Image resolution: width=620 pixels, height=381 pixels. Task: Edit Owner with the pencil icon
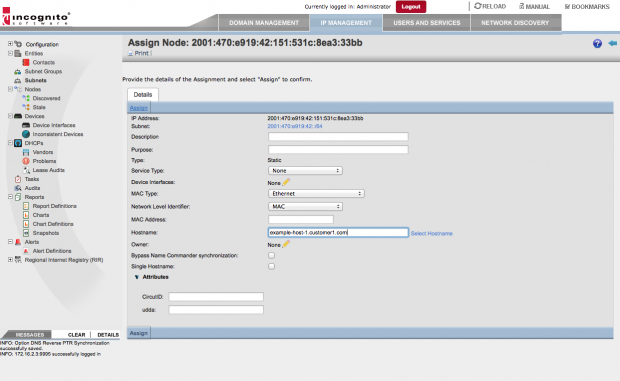click(286, 244)
